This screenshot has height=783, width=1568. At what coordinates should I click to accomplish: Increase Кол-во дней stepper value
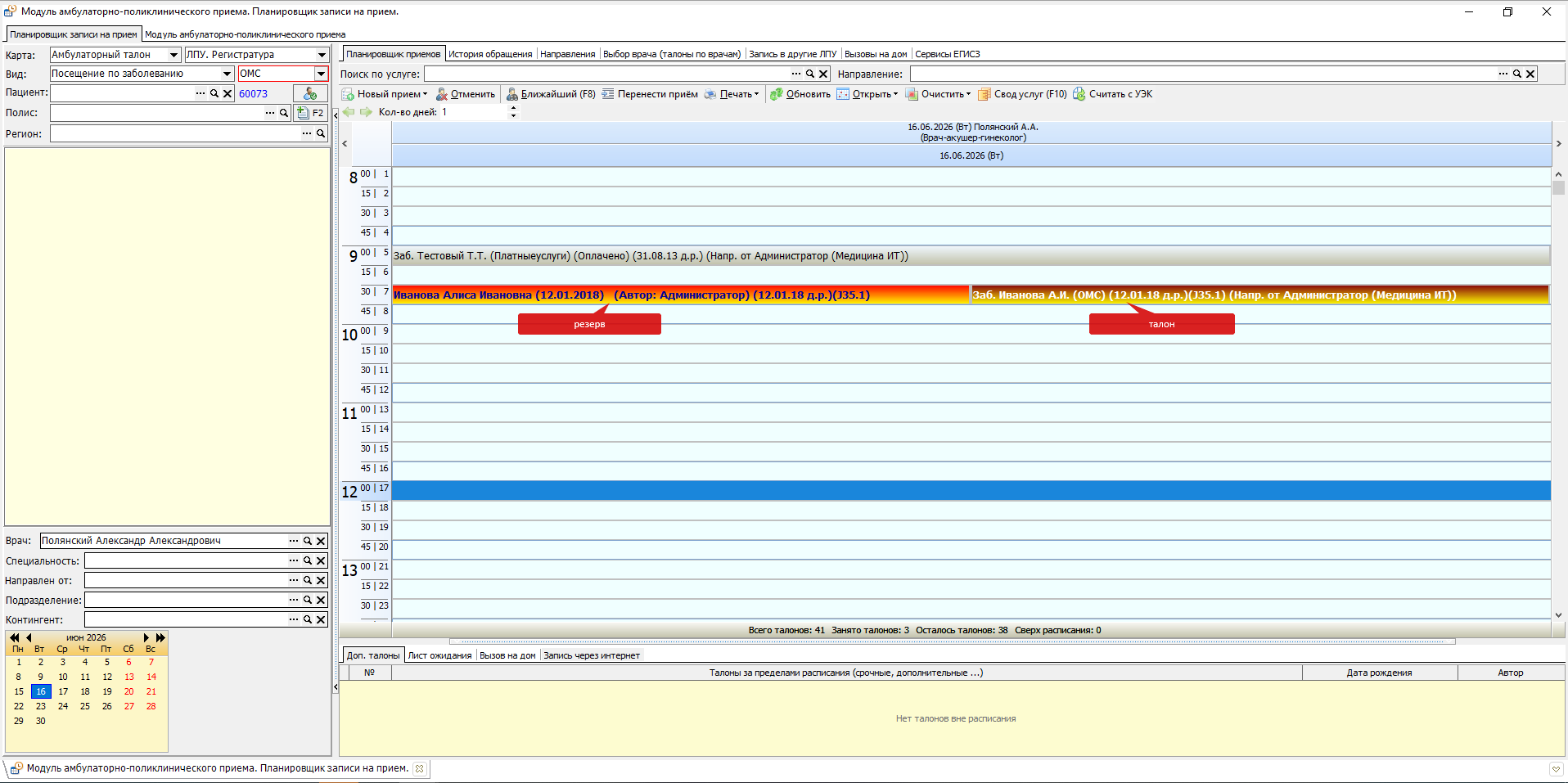(513, 109)
